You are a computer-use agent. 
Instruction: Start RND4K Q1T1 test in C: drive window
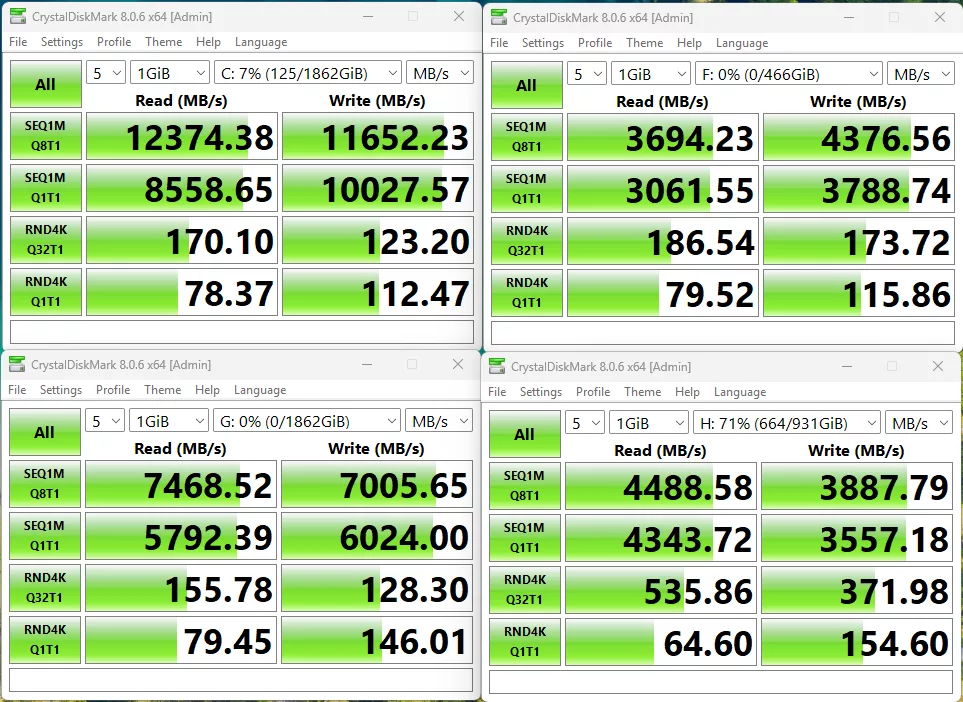45,292
